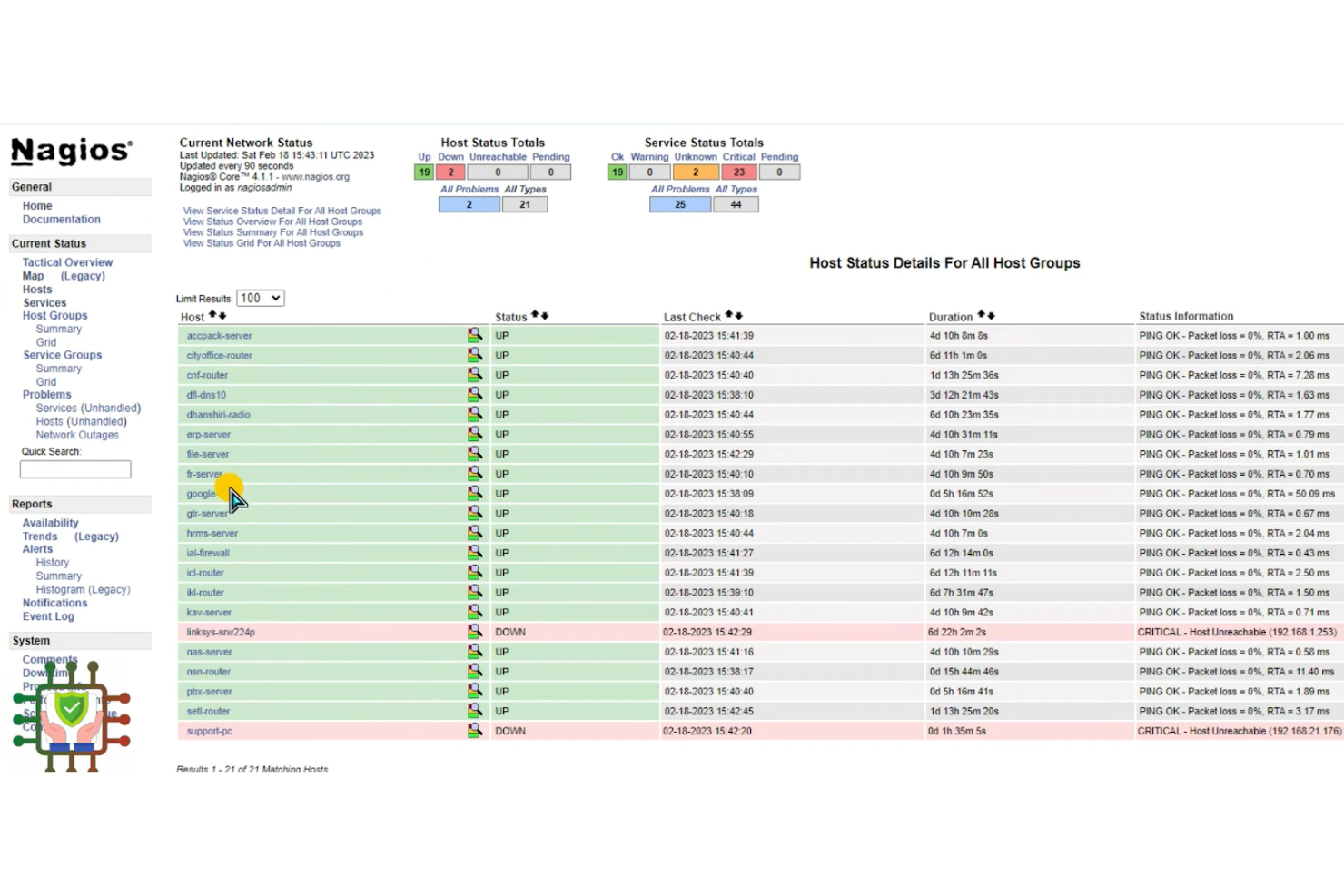
Task: Click the status icon next to kav-server
Action: [475, 612]
